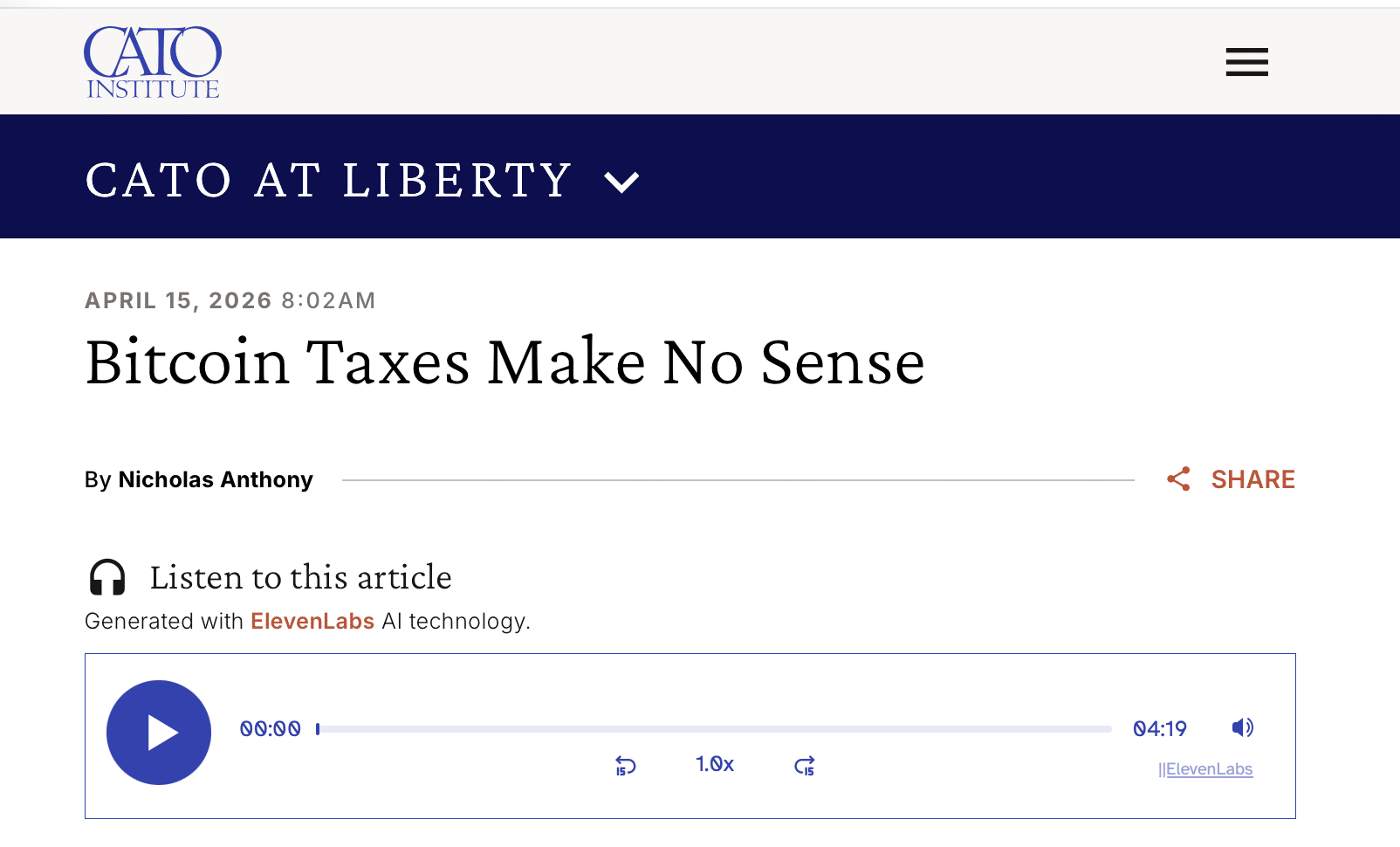This screenshot has width=1400, height=847.
Task: Click the Bitcoin Taxes Make No Sense headline
Action: 504,362
